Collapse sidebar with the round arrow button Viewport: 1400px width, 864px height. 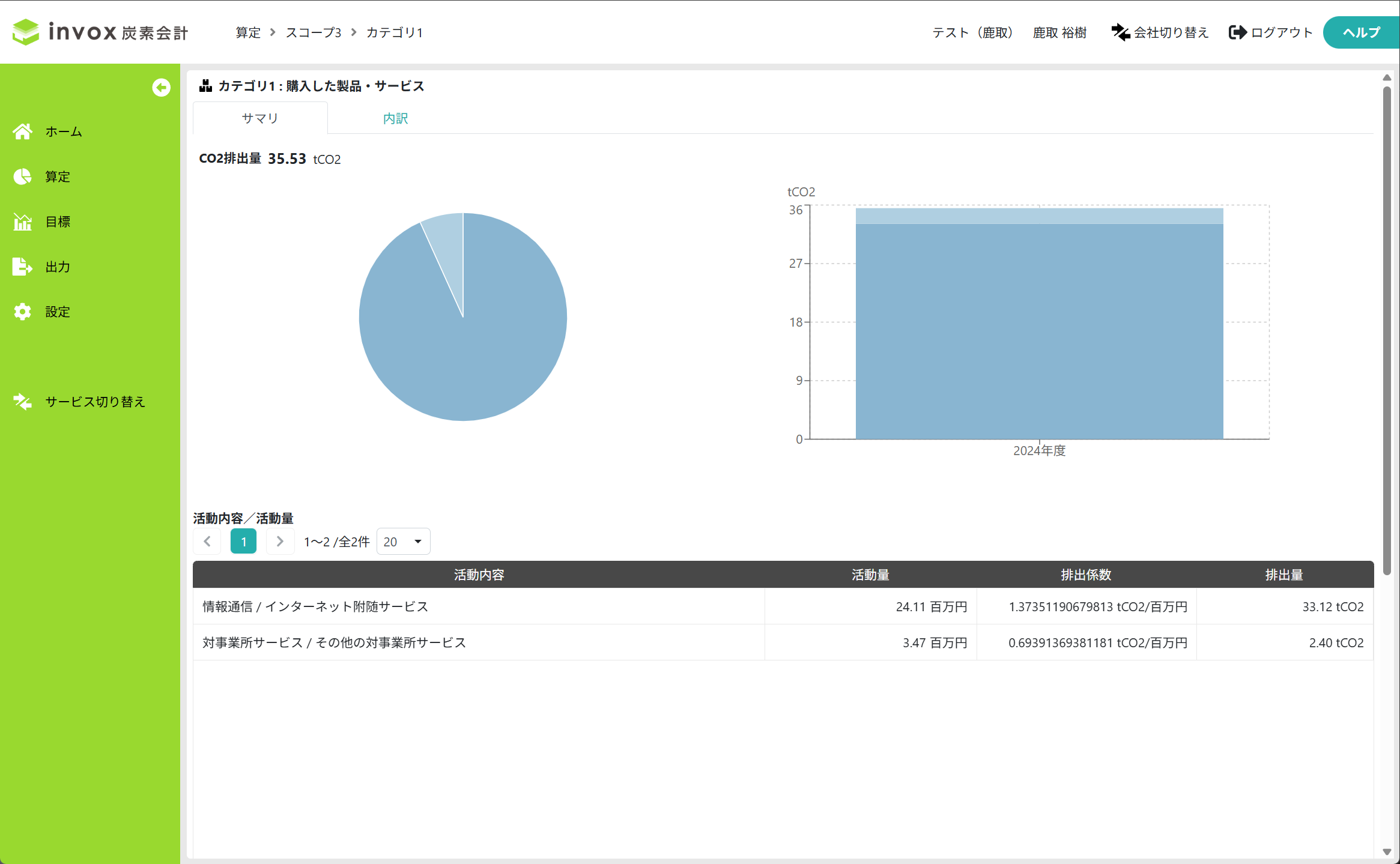[161, 88]
